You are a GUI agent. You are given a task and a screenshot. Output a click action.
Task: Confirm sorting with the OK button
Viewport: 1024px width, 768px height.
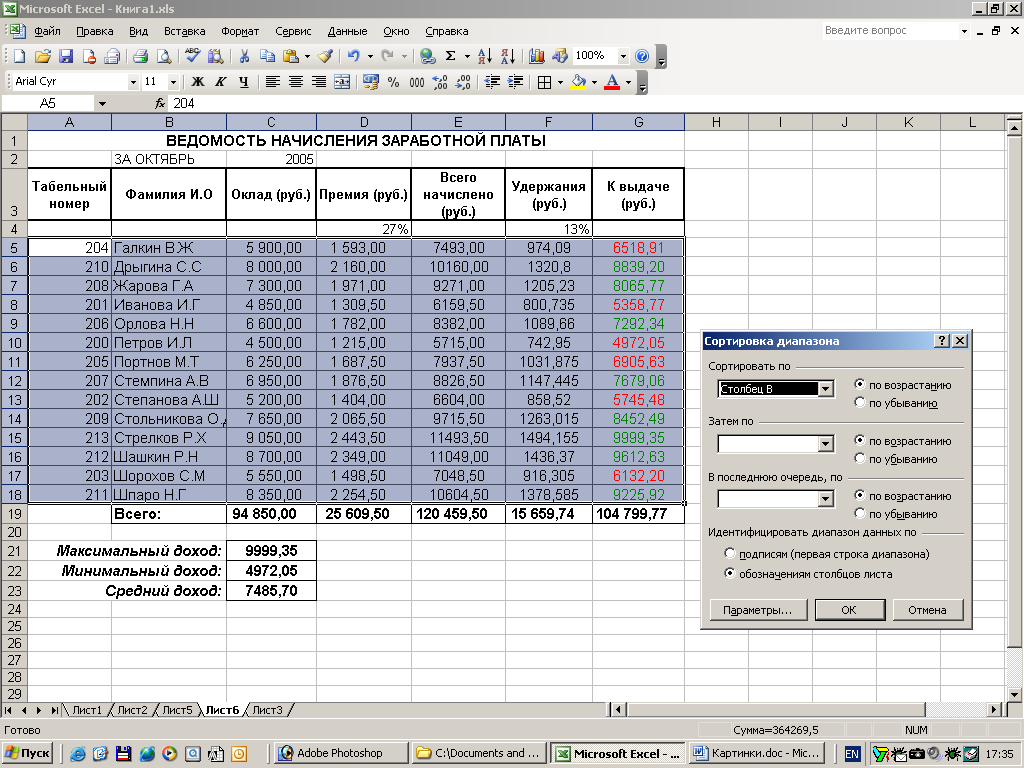pyautogui.click(x=848, y=610)
